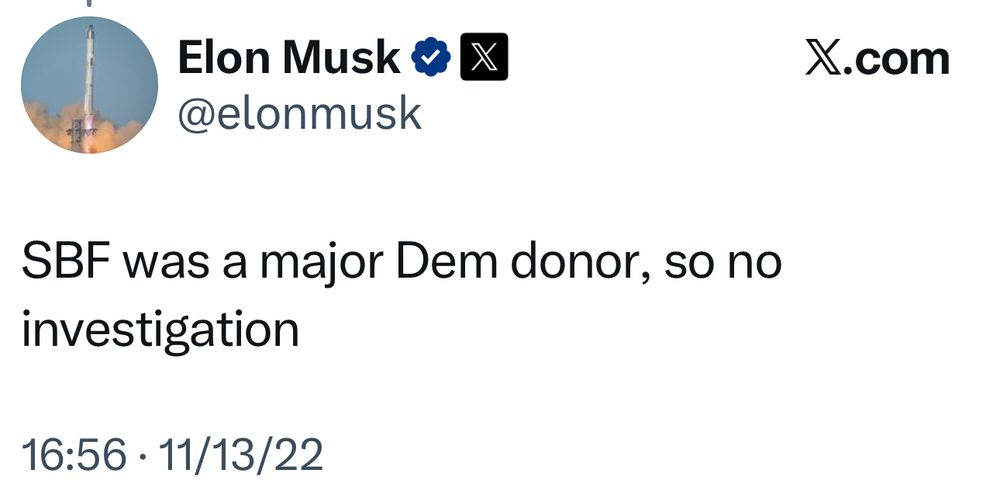Click the black square X affiliation badge

(483, 60)
